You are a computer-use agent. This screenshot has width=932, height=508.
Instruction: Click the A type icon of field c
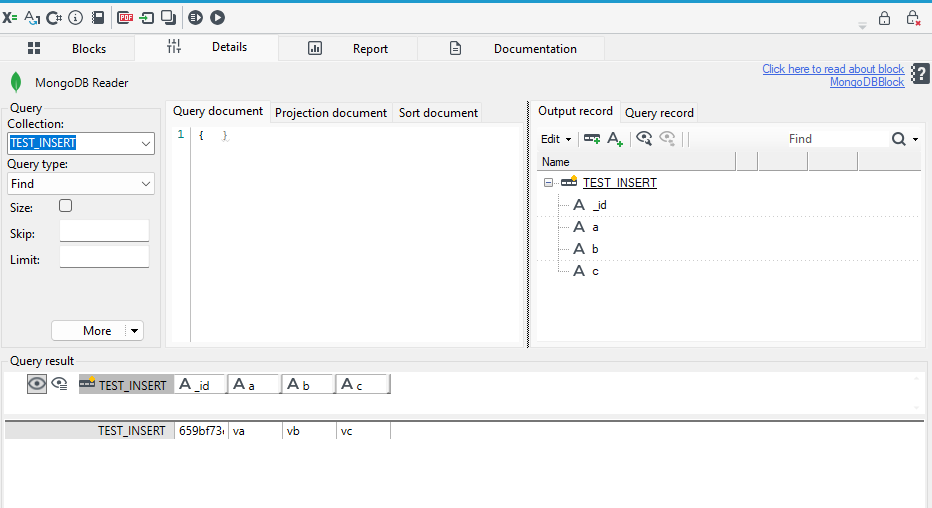[x=579, y=271]
